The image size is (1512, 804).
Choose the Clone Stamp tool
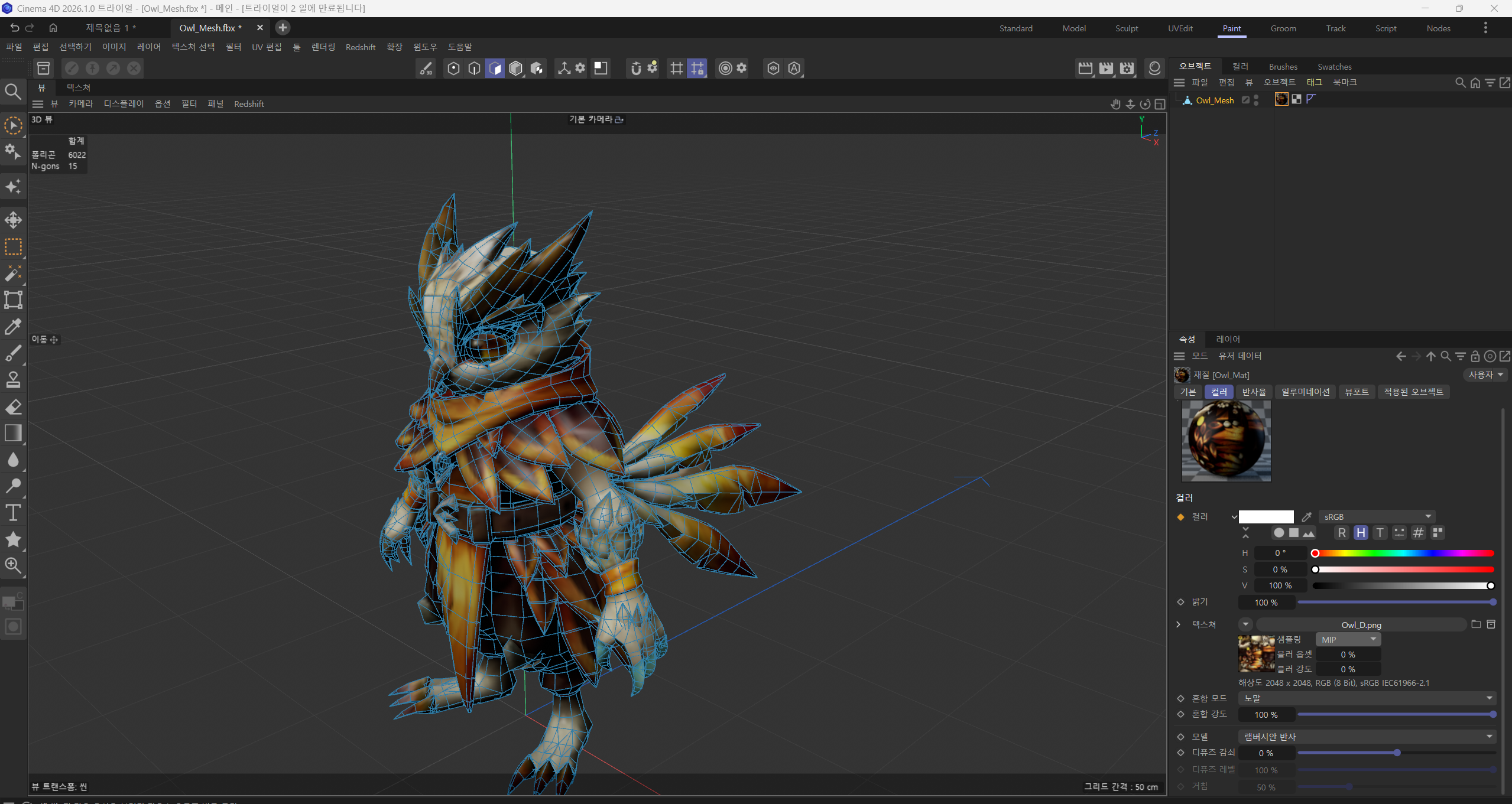click(x=13, y=379)
